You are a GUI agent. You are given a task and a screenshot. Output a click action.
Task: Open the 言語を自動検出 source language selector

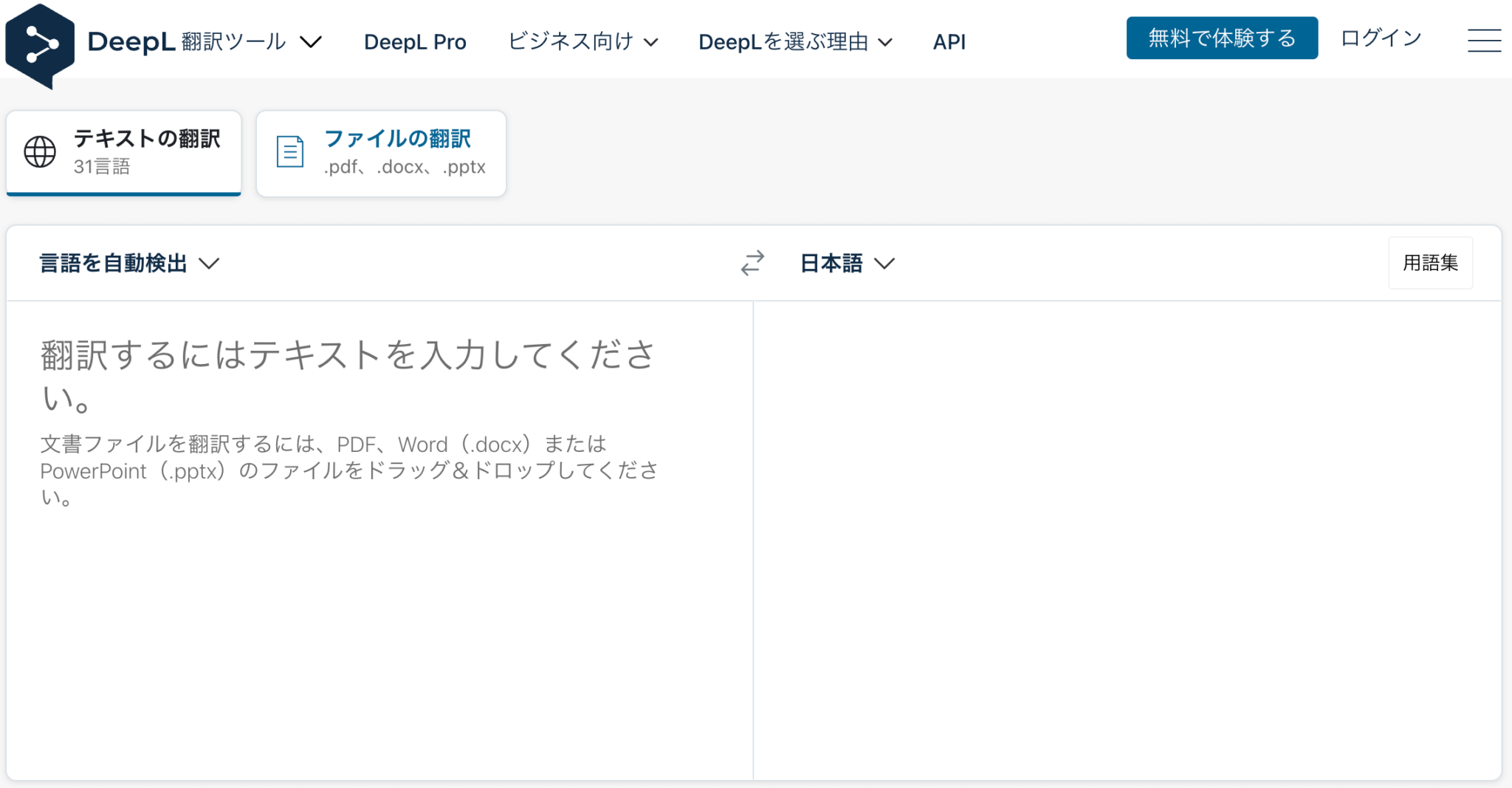click(x=128, y=263)
